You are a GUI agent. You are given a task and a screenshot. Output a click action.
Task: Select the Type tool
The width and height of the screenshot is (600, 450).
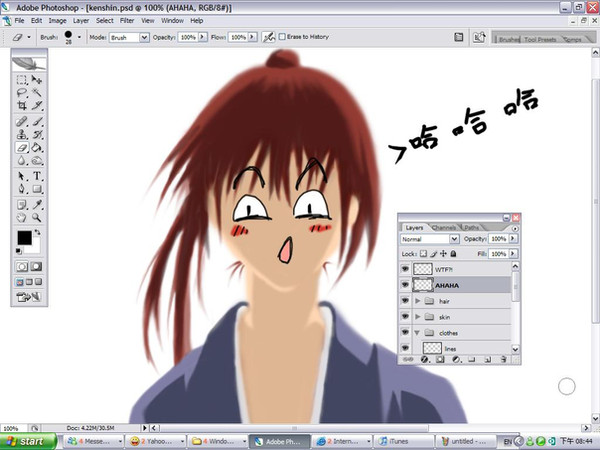(37, 176)
